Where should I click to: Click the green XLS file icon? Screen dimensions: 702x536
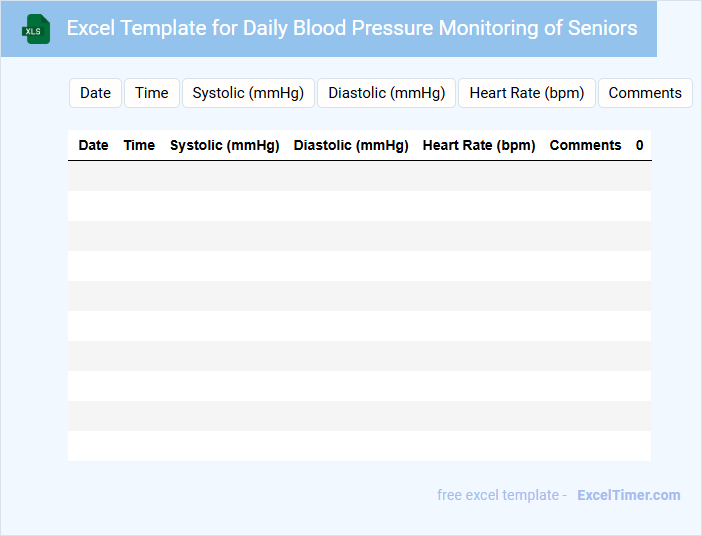37,29
